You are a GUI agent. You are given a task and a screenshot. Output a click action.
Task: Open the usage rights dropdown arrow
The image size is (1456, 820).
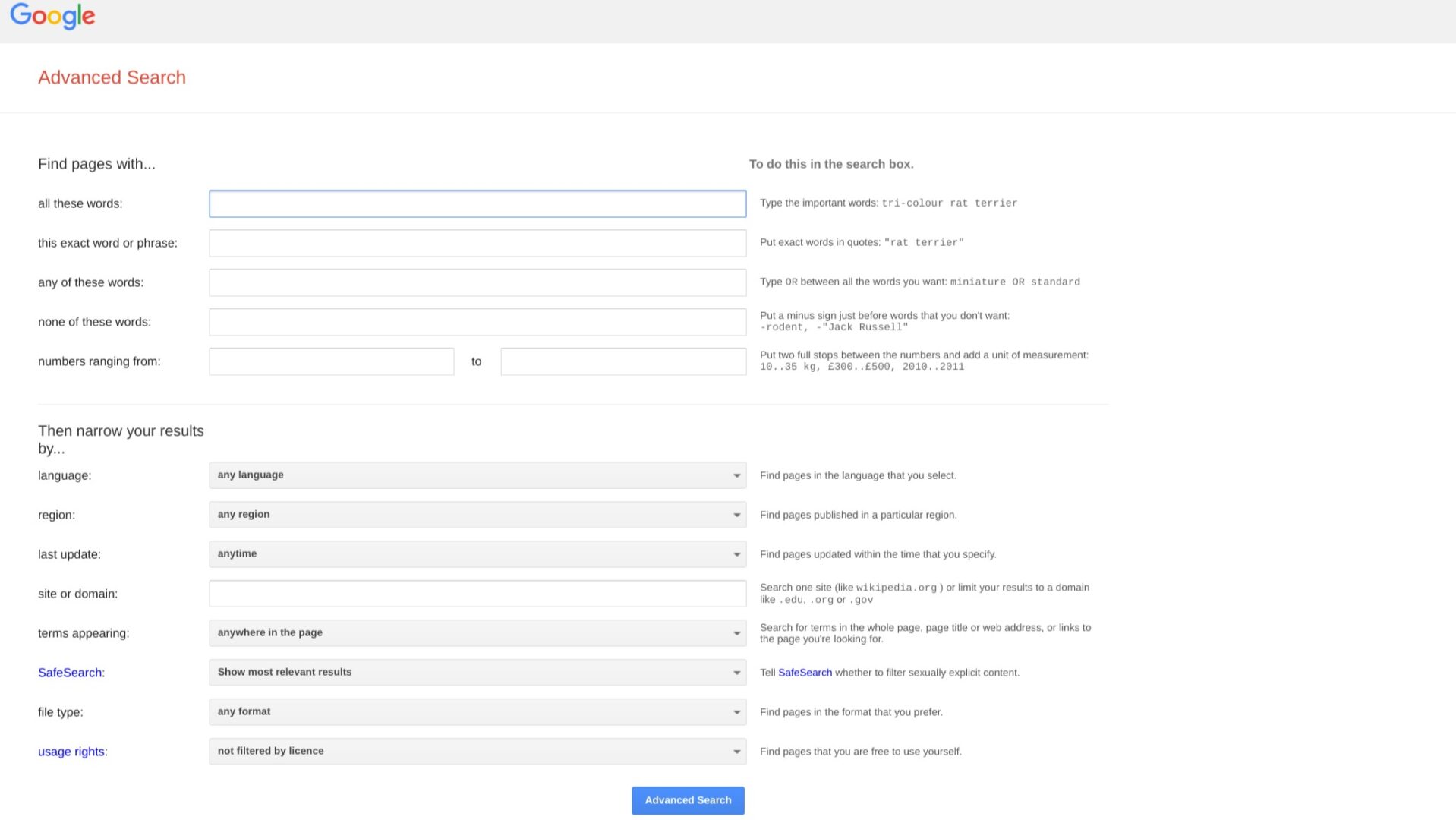point(735,751)
